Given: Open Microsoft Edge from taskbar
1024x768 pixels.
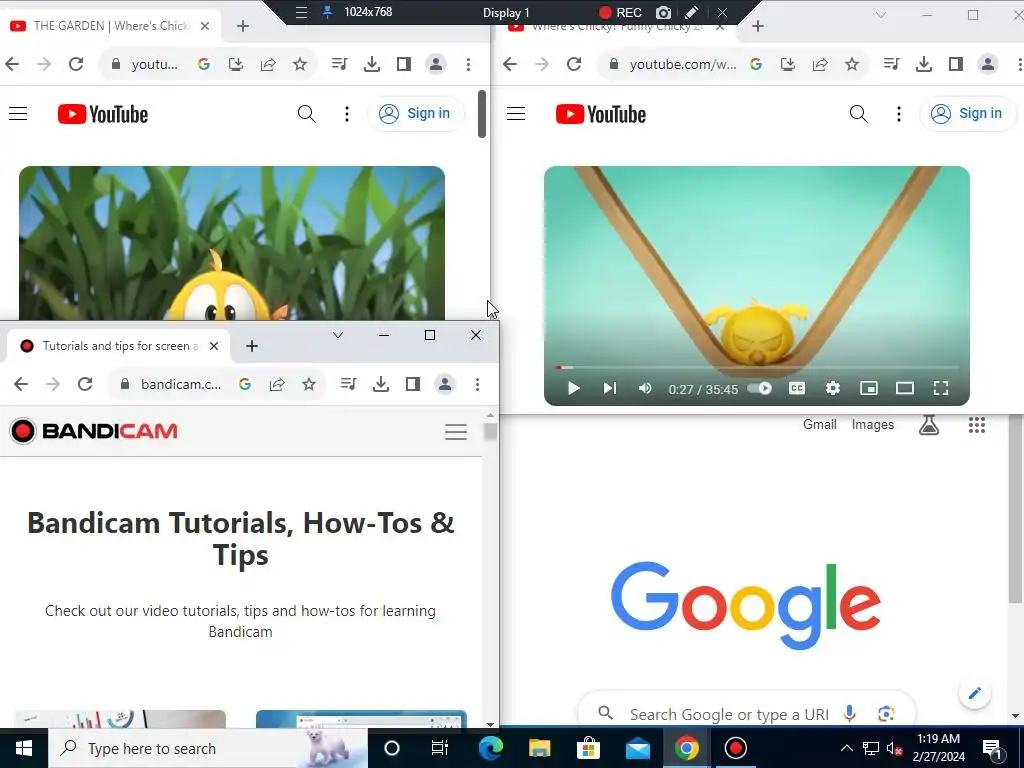Looking at the screenshot, I should tap(490, 748).
